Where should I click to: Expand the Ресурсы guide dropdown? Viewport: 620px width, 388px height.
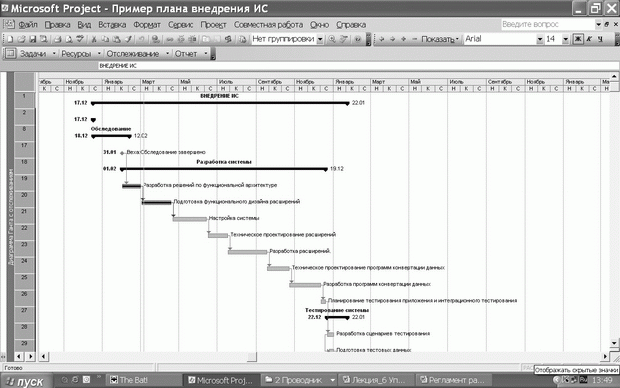99,53
